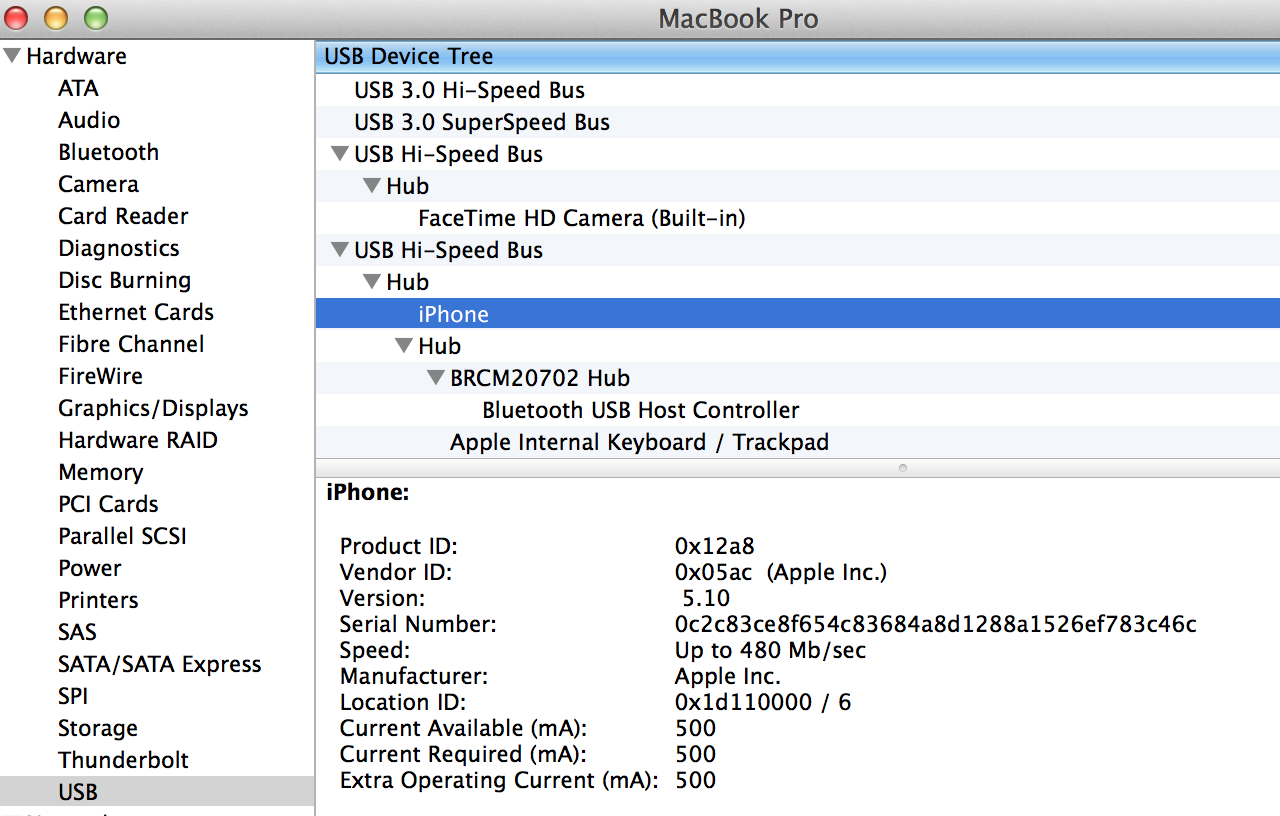Screen dimensions: 1280x816
Task: Collapse the Hub above FaceTime HD Camera
Action: [372, 186]
